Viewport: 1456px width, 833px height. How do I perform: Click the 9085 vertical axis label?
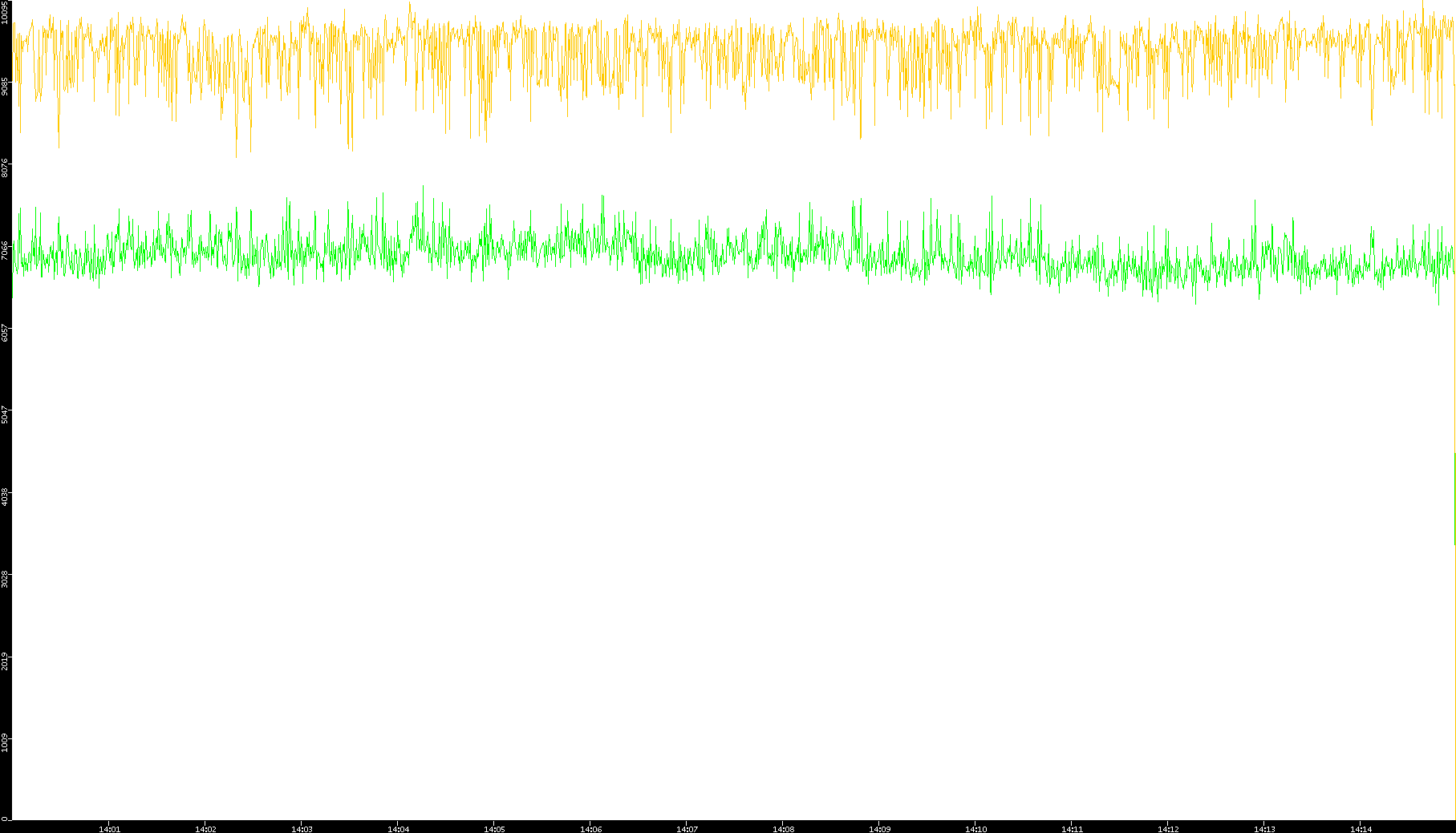click(x=6, y=87)
